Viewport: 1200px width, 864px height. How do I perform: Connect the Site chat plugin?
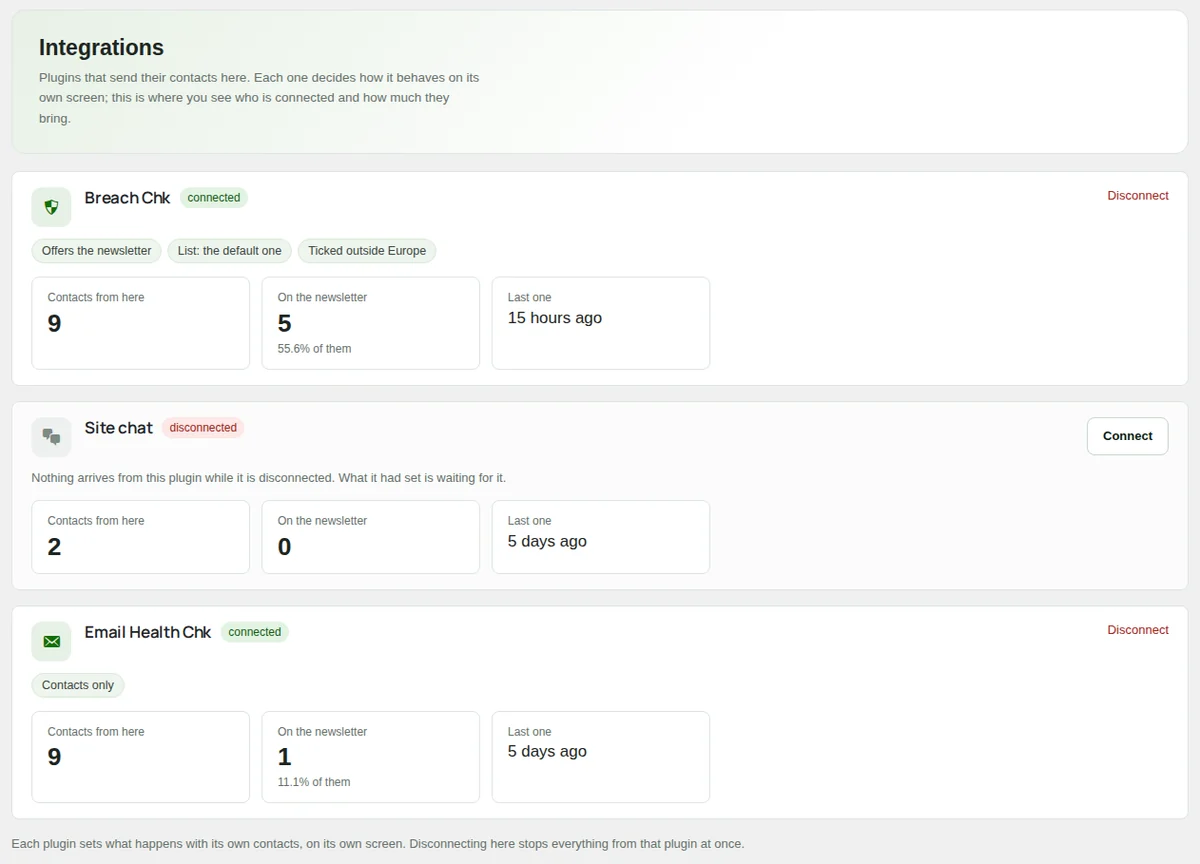coord(1127,436)
